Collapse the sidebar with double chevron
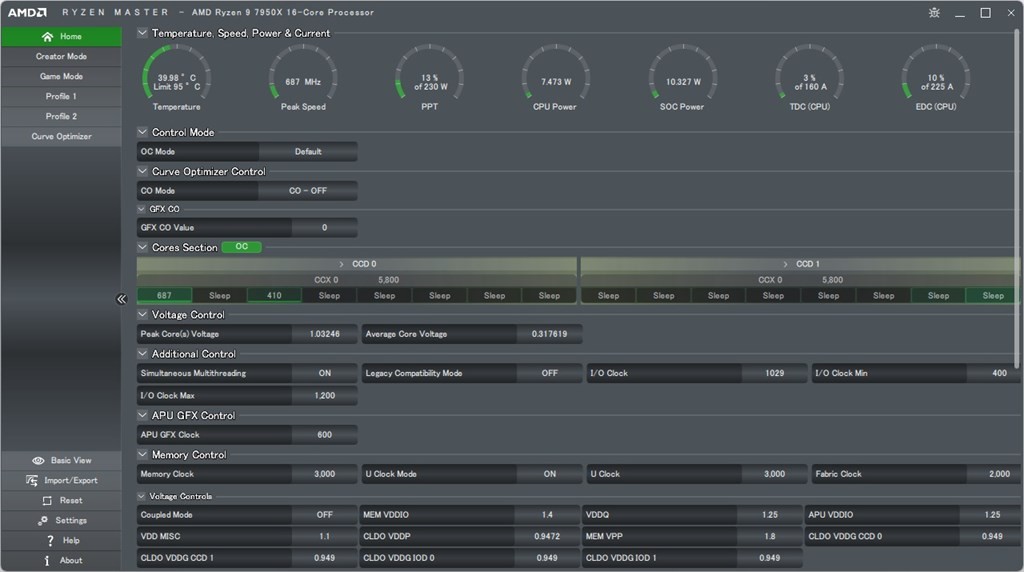 coord(121,299)
